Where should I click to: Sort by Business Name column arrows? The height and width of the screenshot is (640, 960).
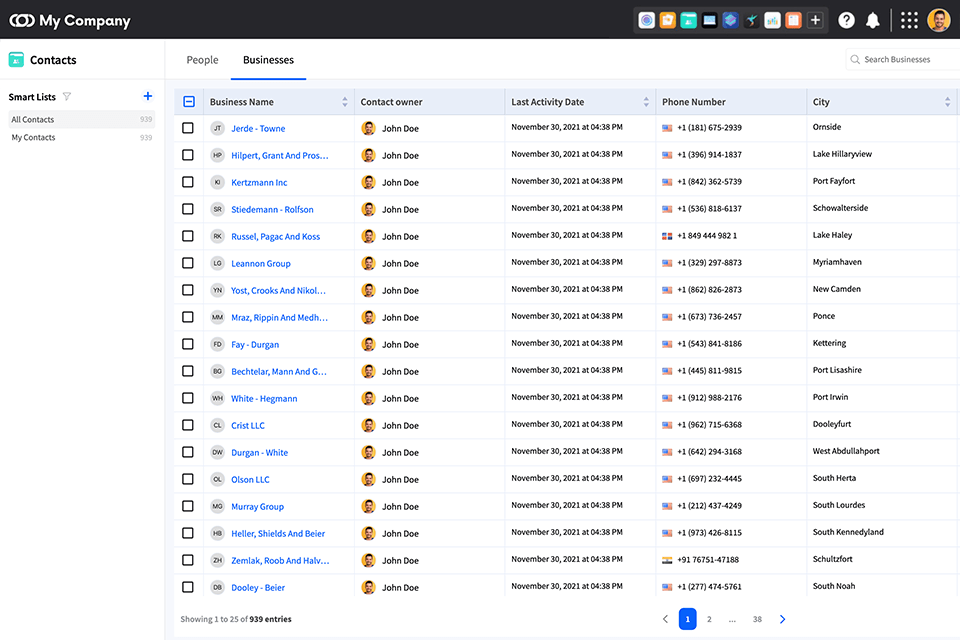pyautogui.click(x=345, y=102)
